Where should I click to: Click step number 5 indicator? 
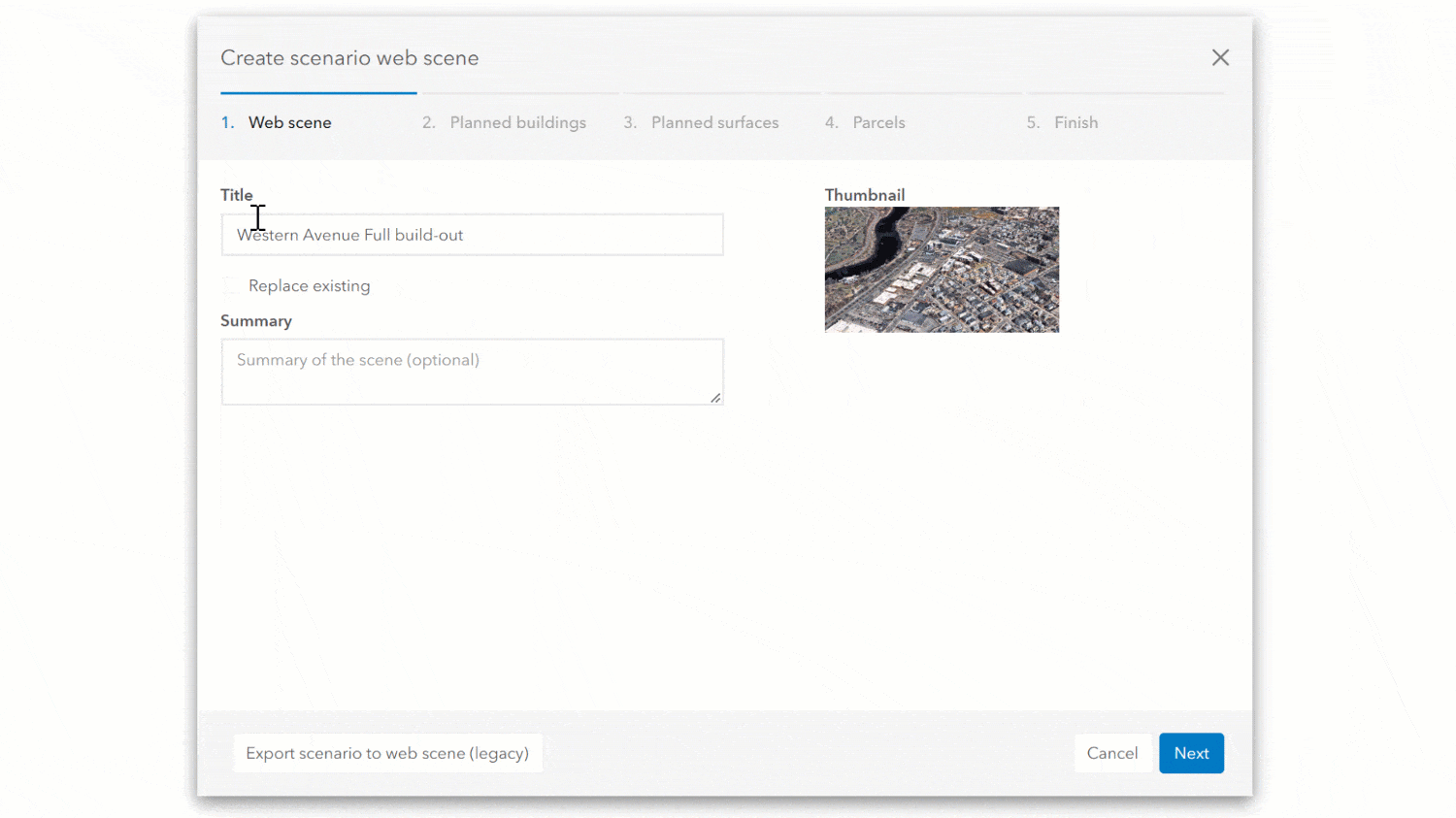point(1034,122)
